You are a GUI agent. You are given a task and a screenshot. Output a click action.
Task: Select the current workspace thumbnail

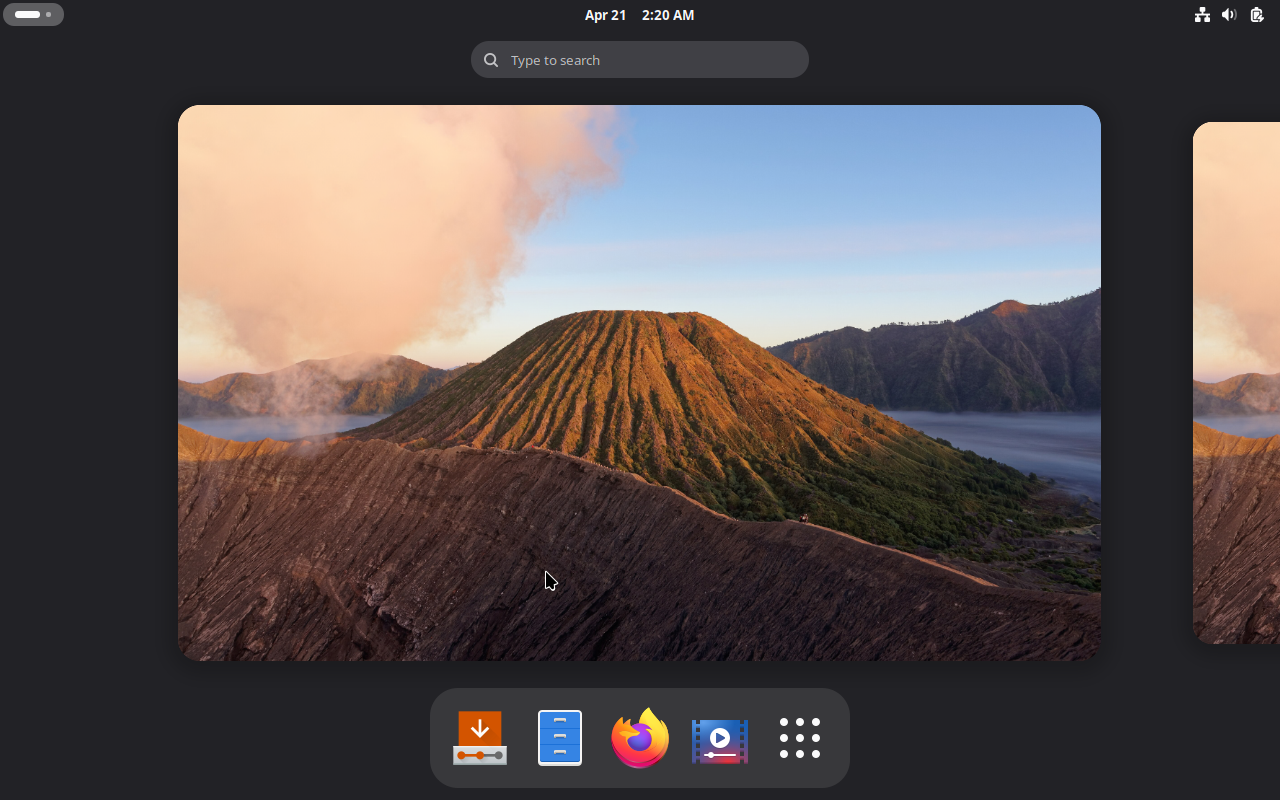point(639,383)
